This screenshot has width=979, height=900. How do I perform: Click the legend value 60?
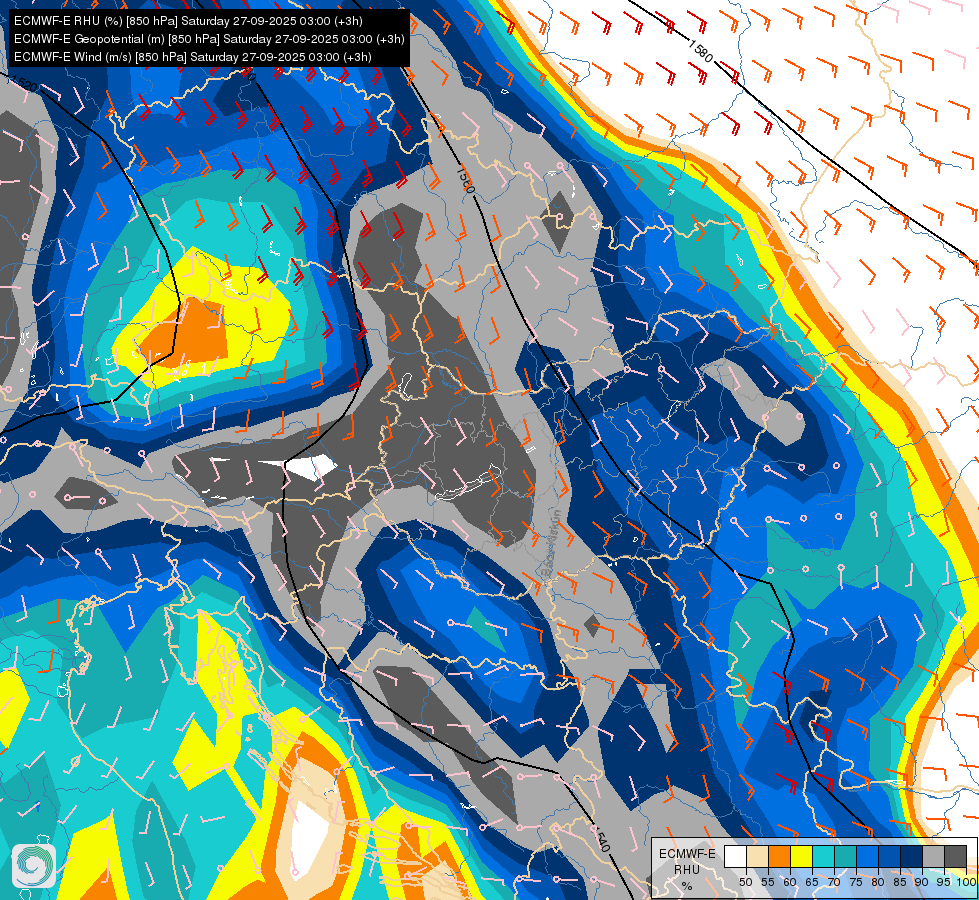click(x=790, y=882)
